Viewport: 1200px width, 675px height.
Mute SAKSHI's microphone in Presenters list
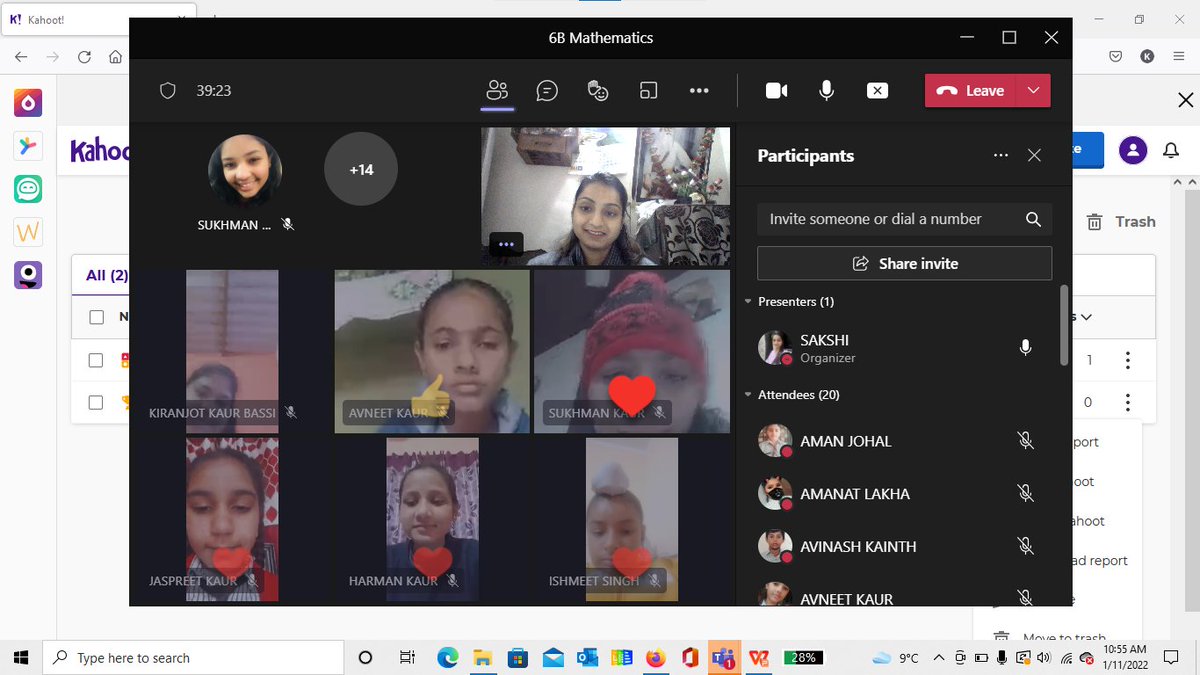click(1025, 347)
